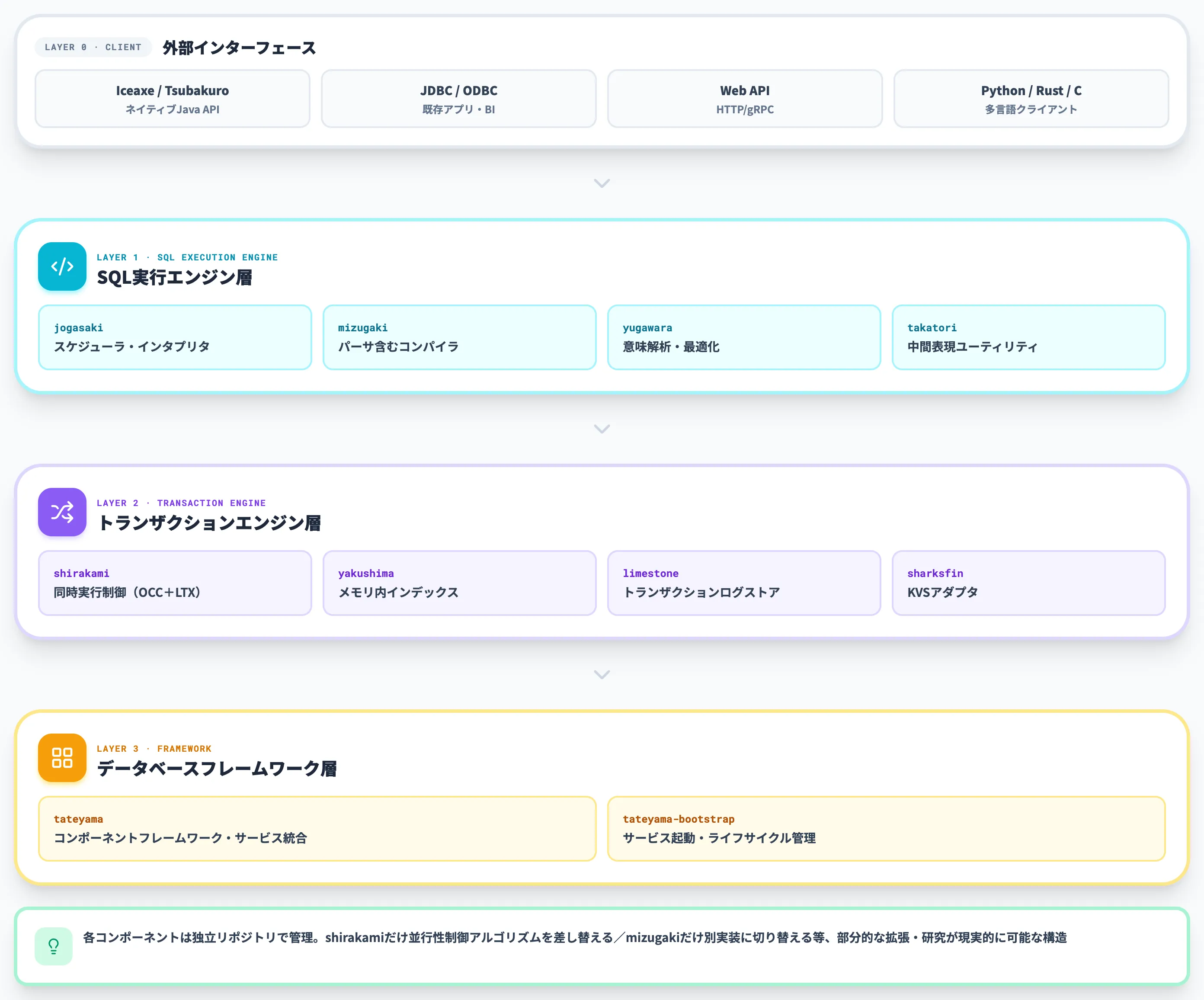Image resolution: width=1204 pixels, height=1000 pixels.
Task: Click the 各コンポーネントは独立リポジトリ note text
Action: point(574,938)
